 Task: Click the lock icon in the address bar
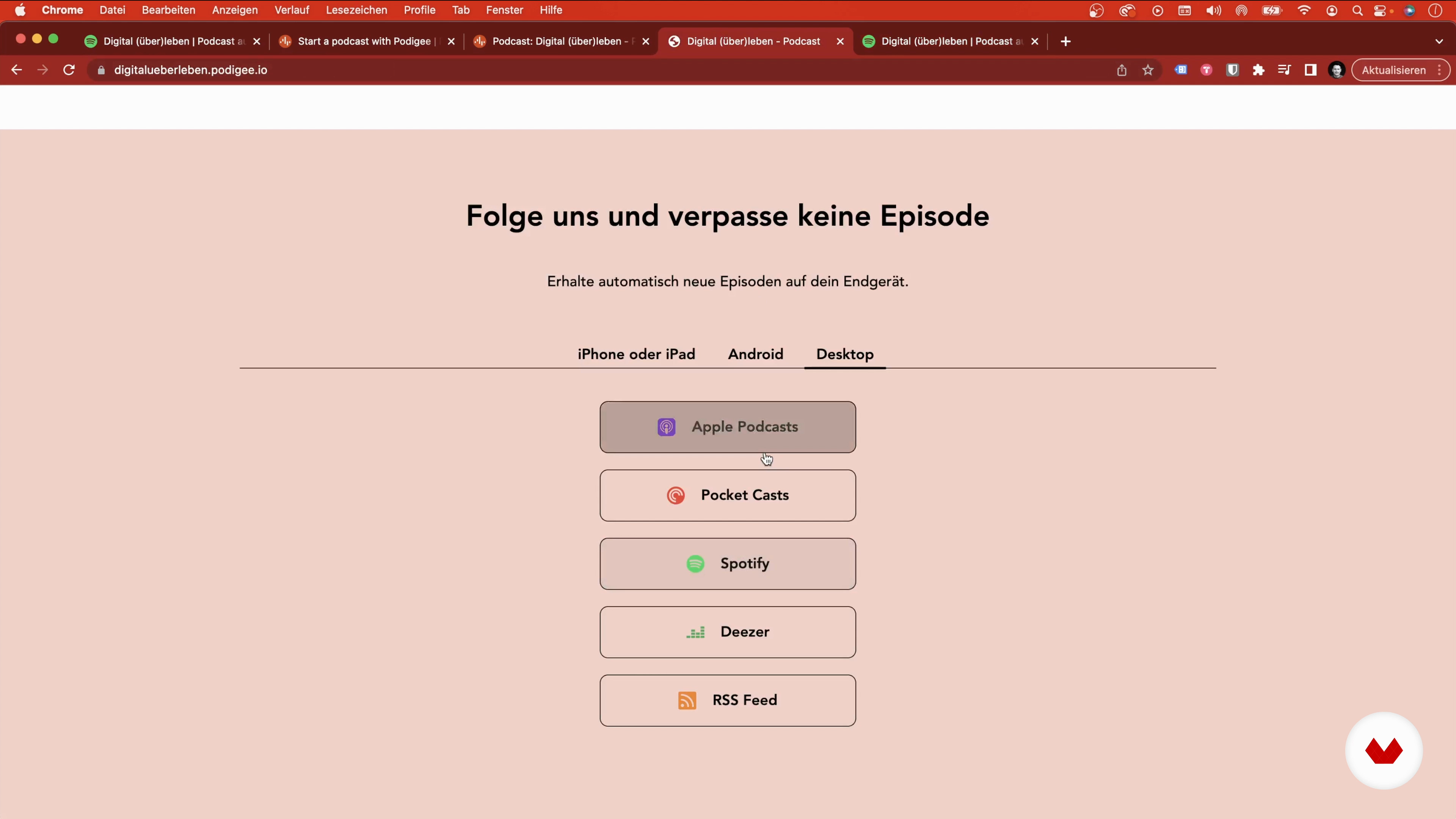101,70
